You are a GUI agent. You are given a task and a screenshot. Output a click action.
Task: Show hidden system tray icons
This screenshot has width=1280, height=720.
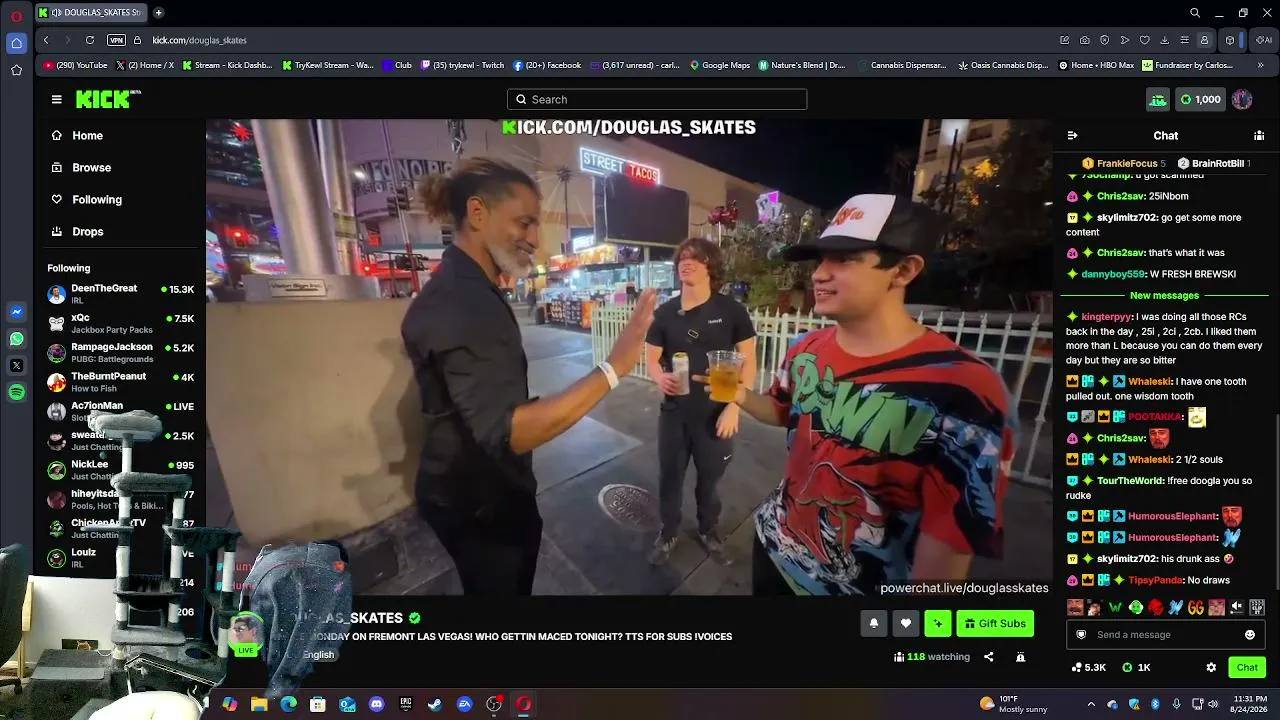[1091, 704]
